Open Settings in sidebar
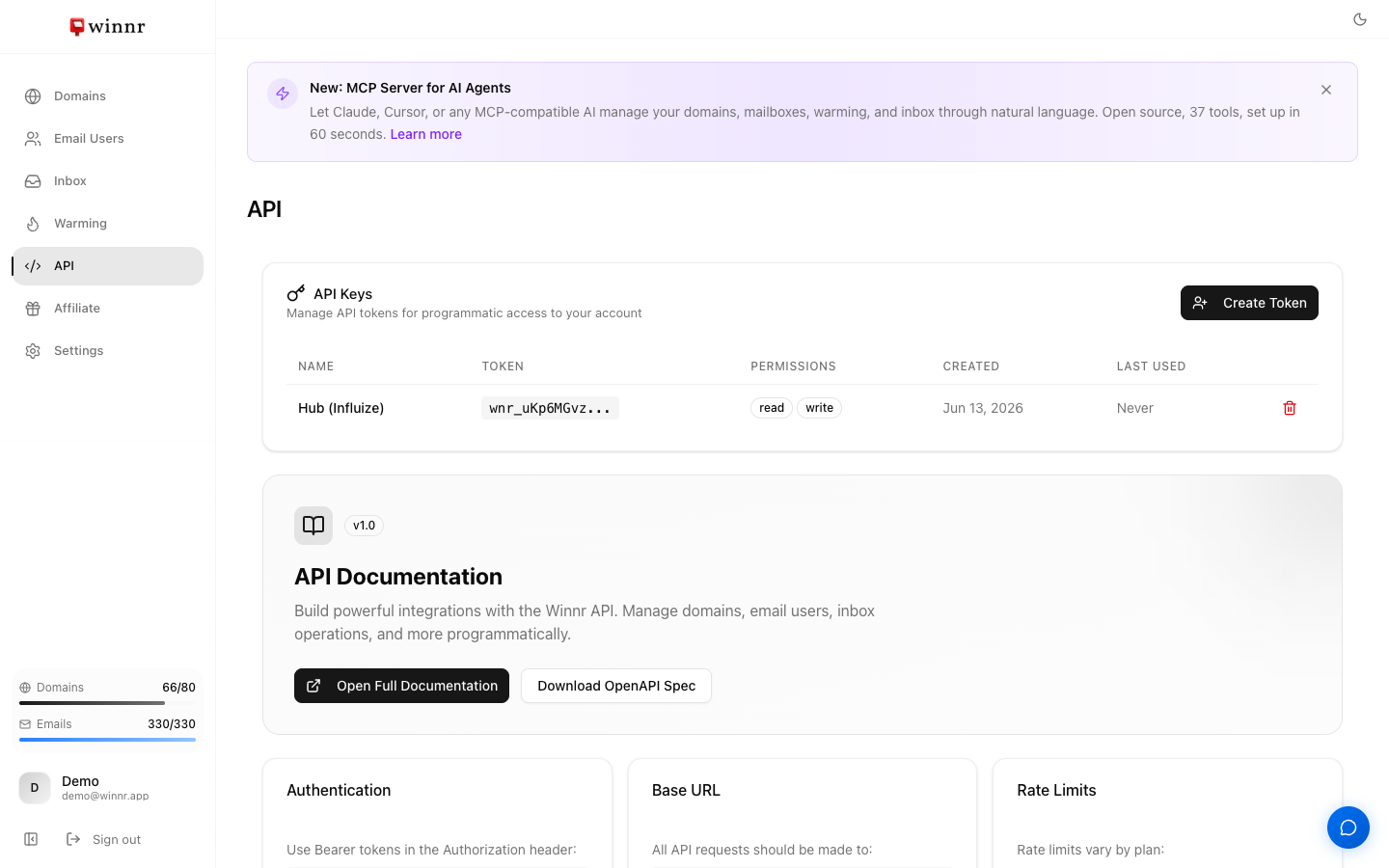The width and height of the screenshot is (1389, 868). [108, 351]
